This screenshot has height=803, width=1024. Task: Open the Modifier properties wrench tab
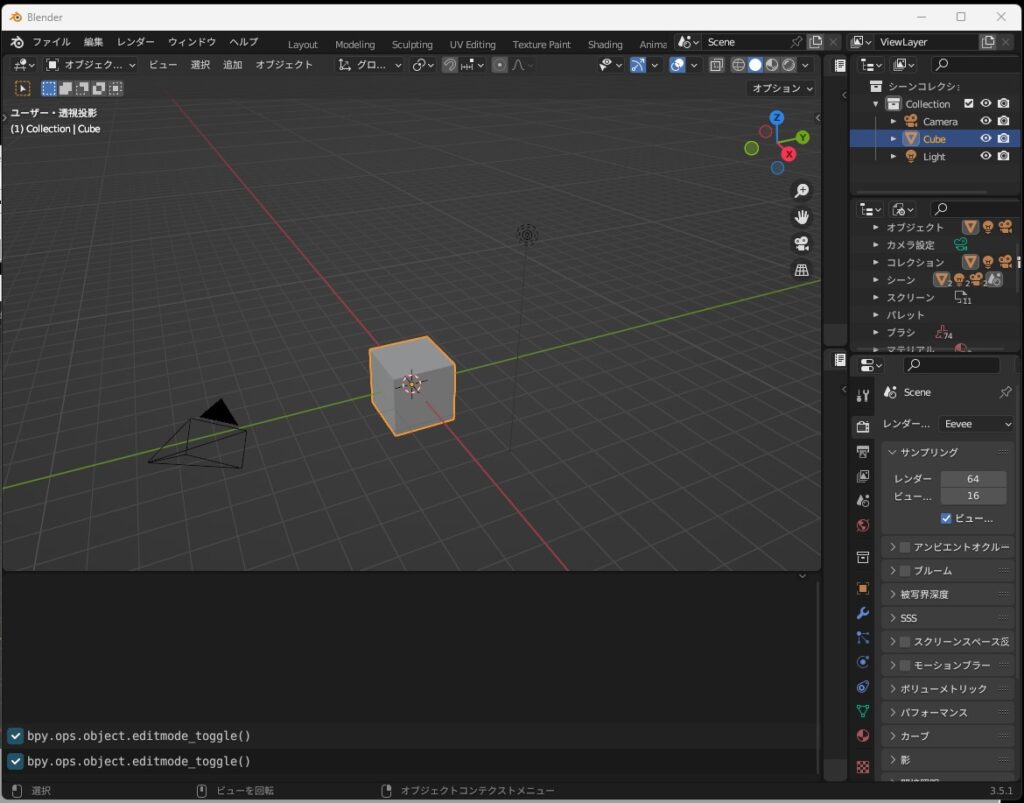click(863, 613)
